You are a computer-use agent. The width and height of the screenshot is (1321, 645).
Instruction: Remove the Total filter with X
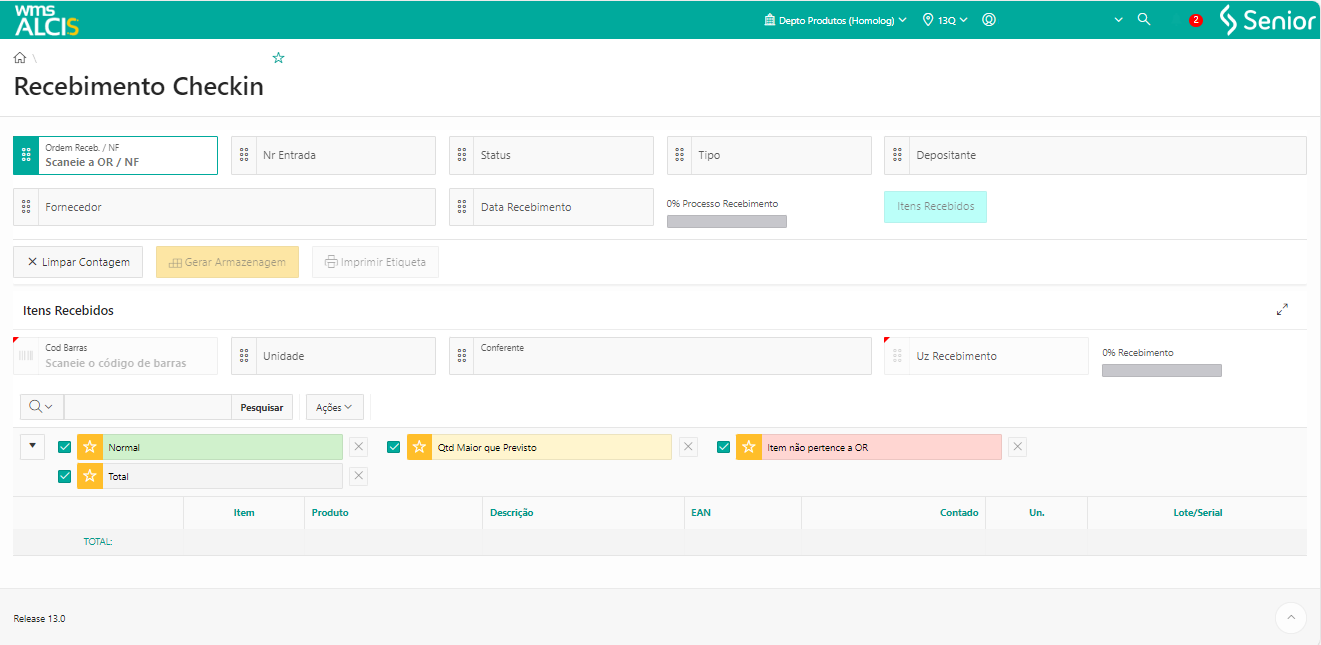pyautogui.click(x=359, y=476)
